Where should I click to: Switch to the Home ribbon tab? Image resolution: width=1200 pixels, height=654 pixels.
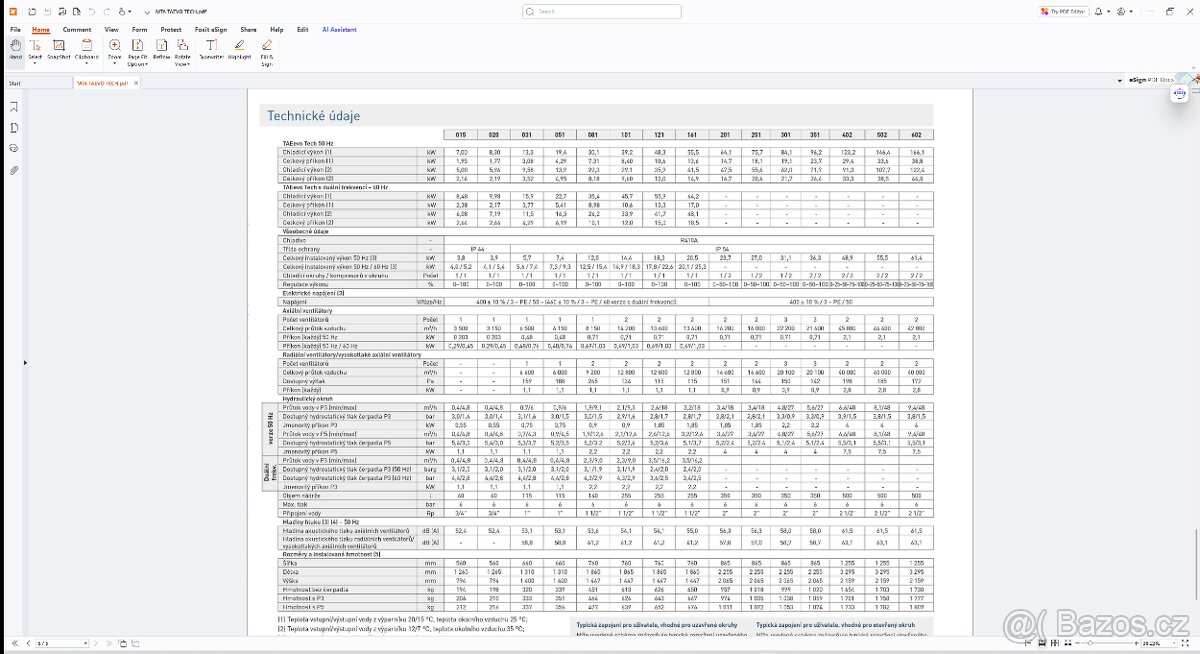tap(41, 30)
